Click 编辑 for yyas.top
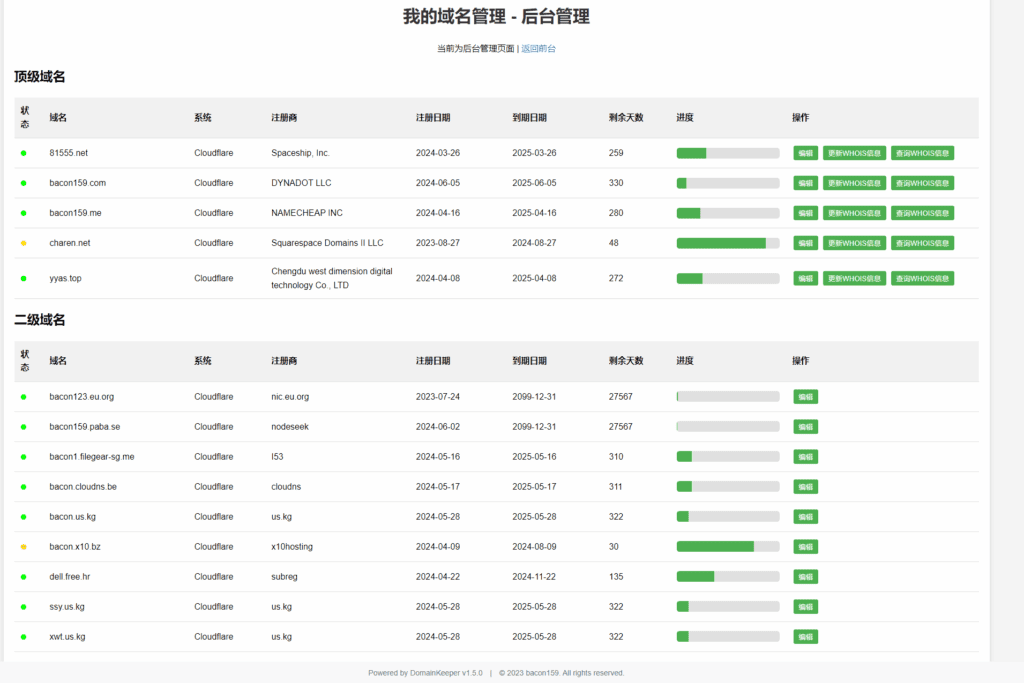 805,278
